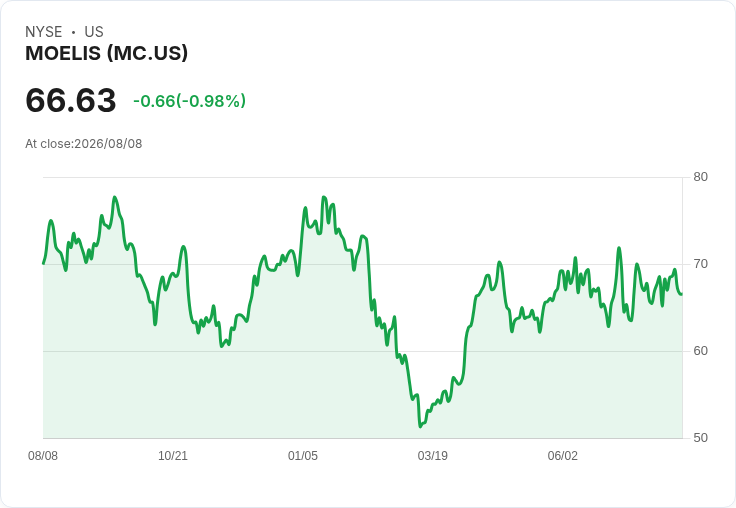
Task: Click the current price 66.63
Action: [x=71, y=100]
